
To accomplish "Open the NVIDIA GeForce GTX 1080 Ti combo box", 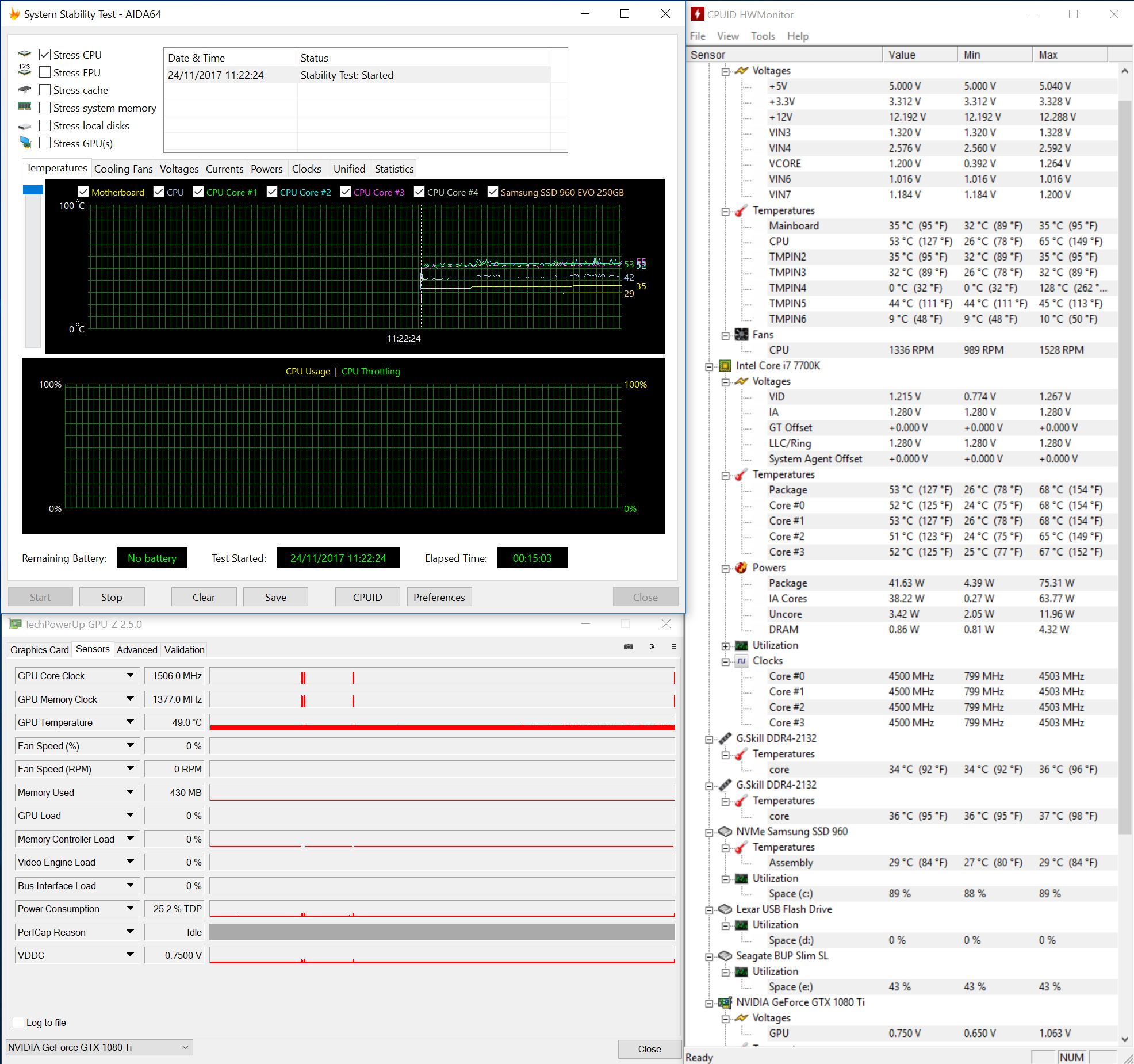I will point(99,1047).
